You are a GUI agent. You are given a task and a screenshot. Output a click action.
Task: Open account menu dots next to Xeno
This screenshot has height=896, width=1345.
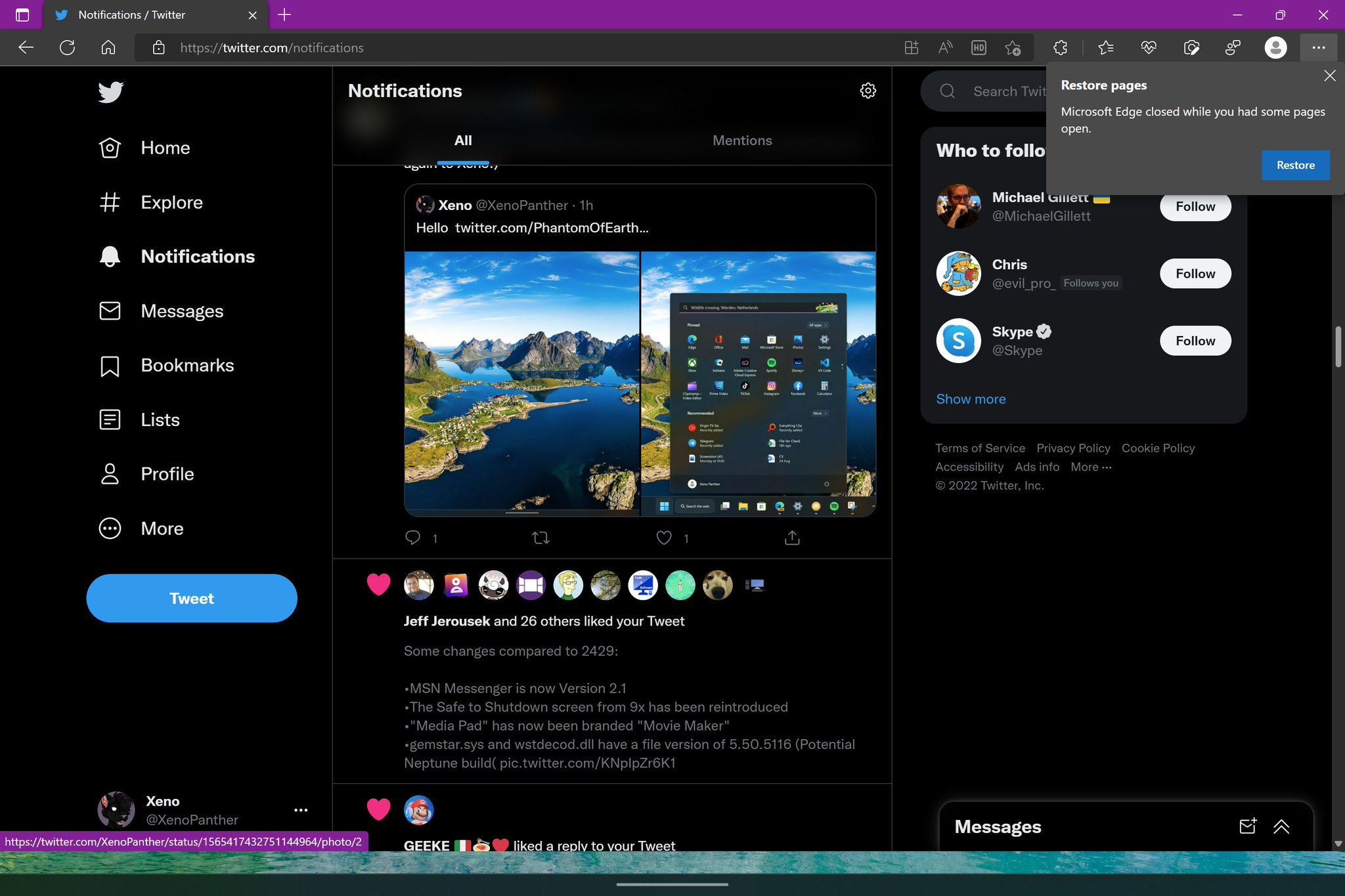301,810
